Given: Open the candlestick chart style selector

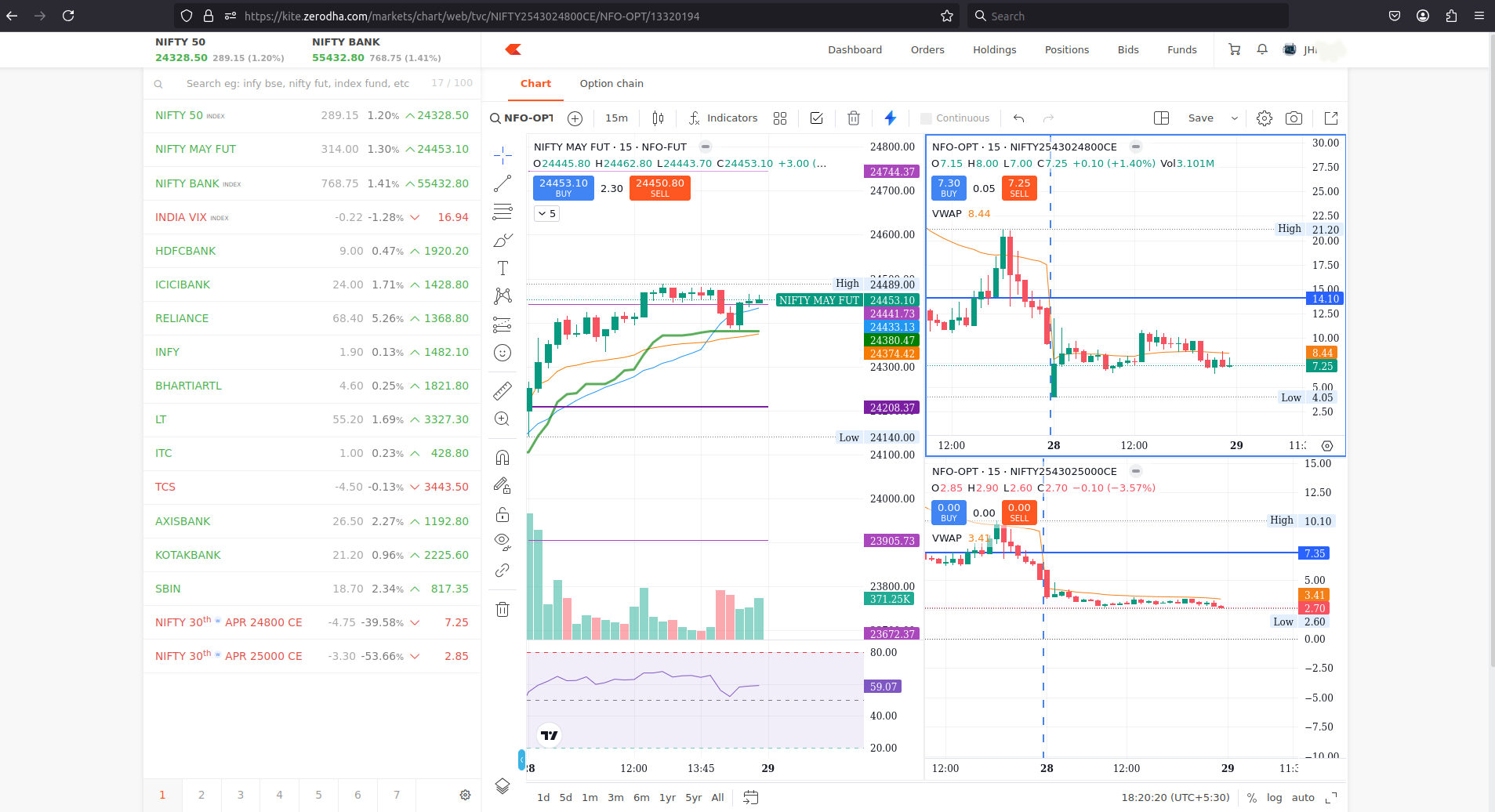Looking at the screenshot, I should [658, 118].
